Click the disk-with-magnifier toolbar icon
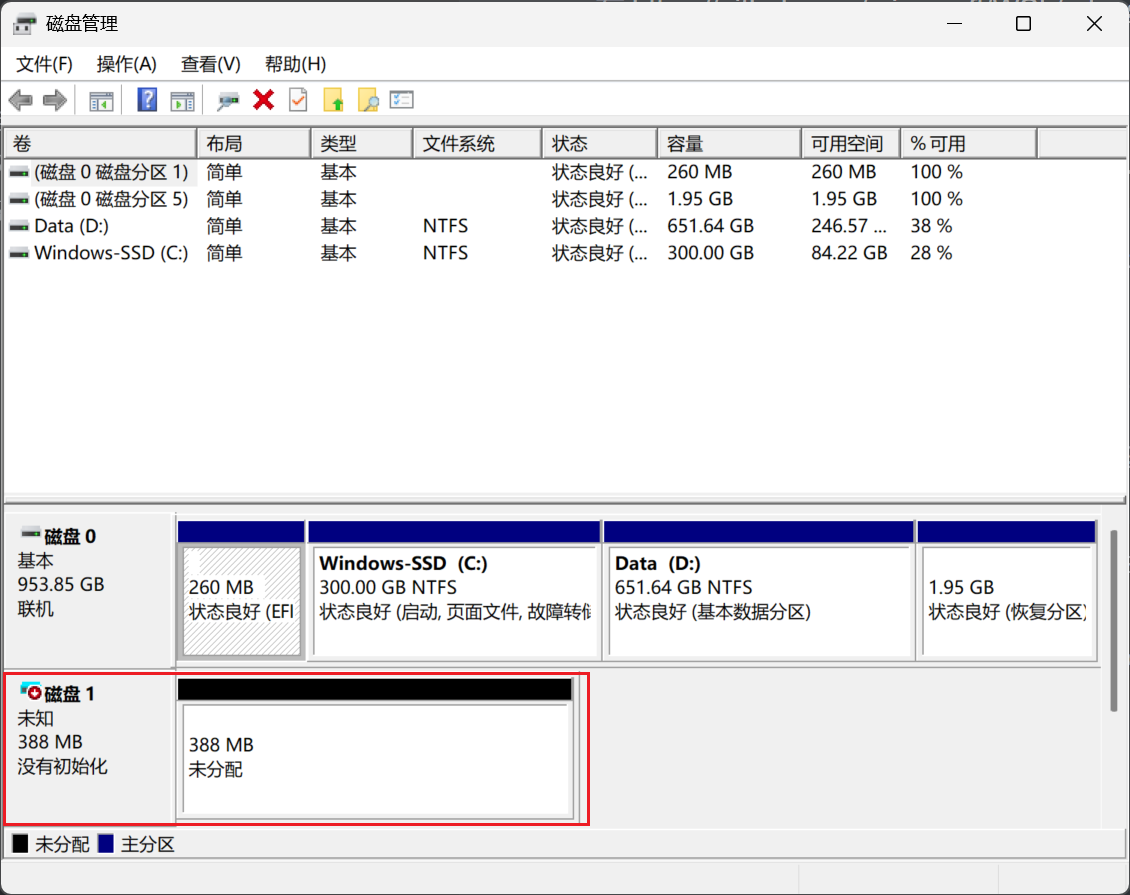This screenshot has width=1130, height=895. click(229, 100)
